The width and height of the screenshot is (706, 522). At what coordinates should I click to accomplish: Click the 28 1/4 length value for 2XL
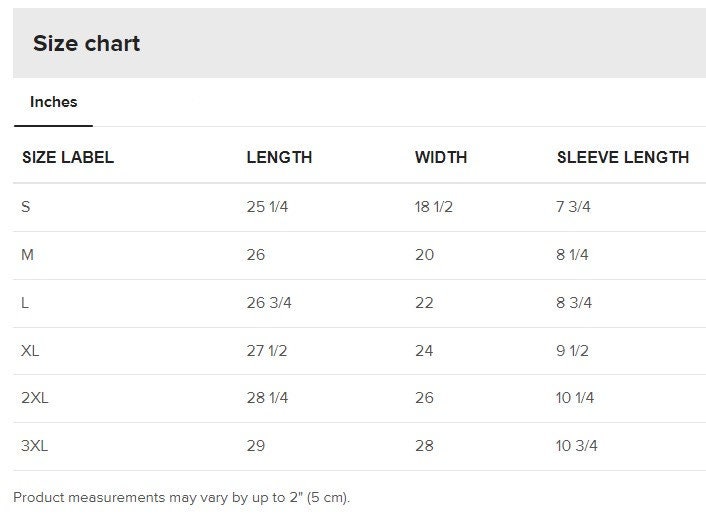point(267,398)
